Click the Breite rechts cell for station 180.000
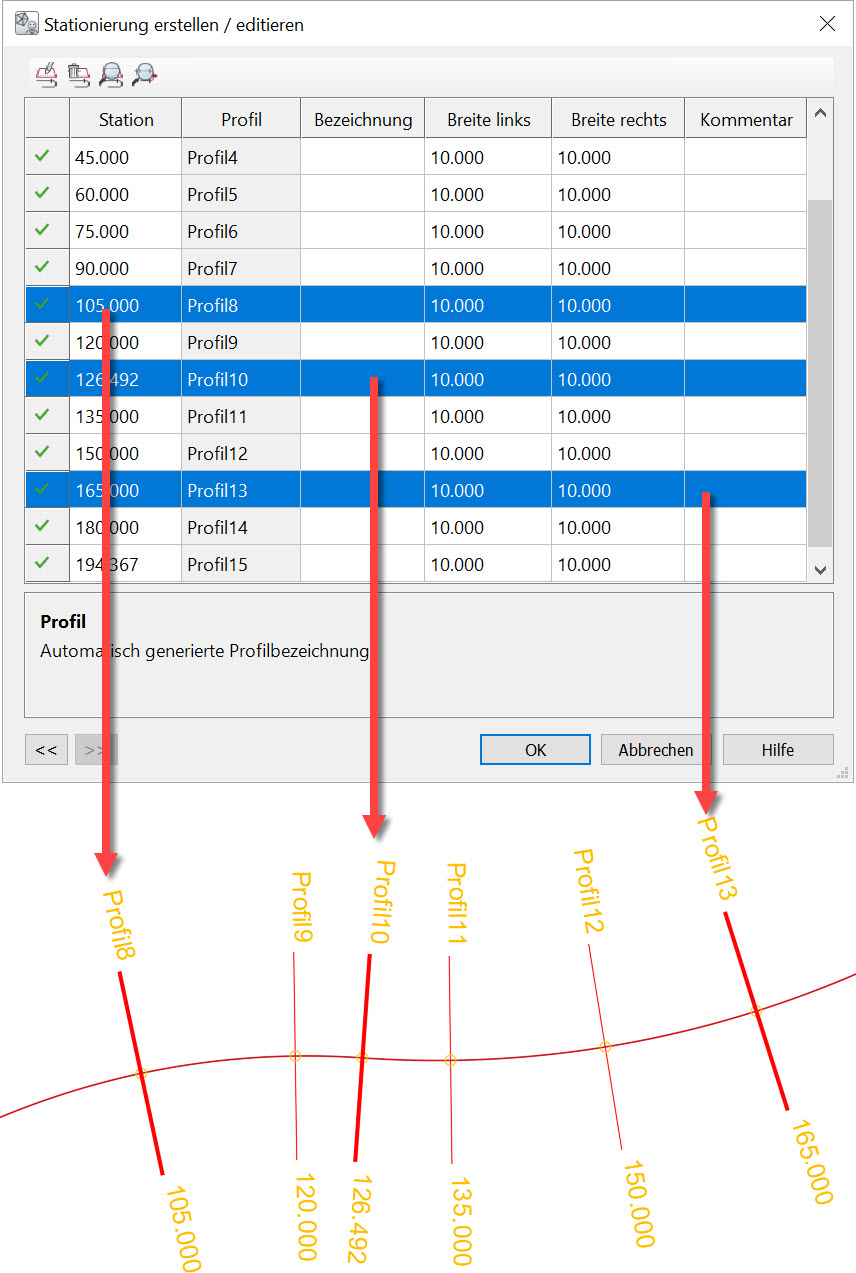The image size is (856, 1273). tap(617, 527)
